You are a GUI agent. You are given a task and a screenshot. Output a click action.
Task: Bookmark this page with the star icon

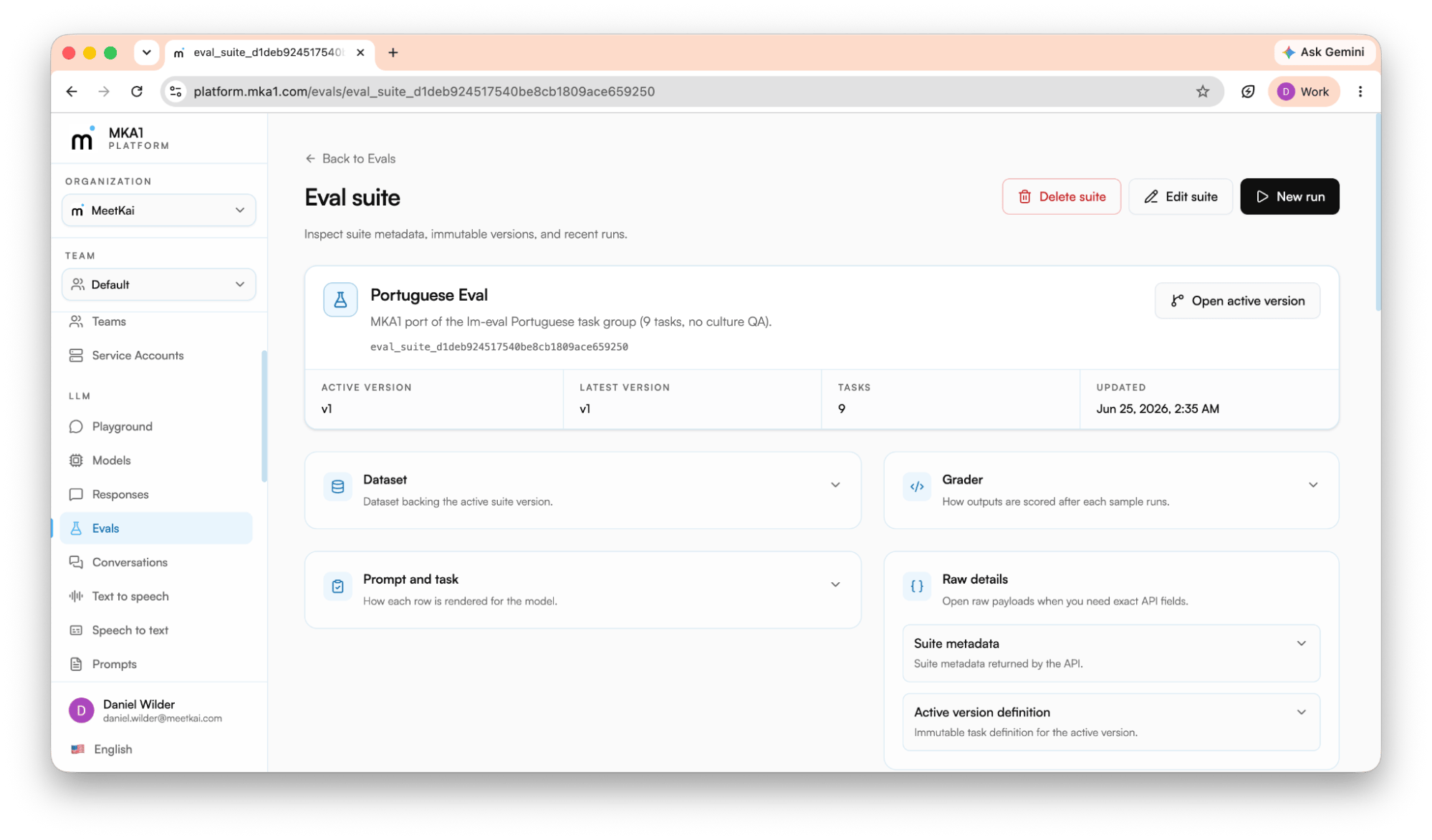pos(1202,92)
